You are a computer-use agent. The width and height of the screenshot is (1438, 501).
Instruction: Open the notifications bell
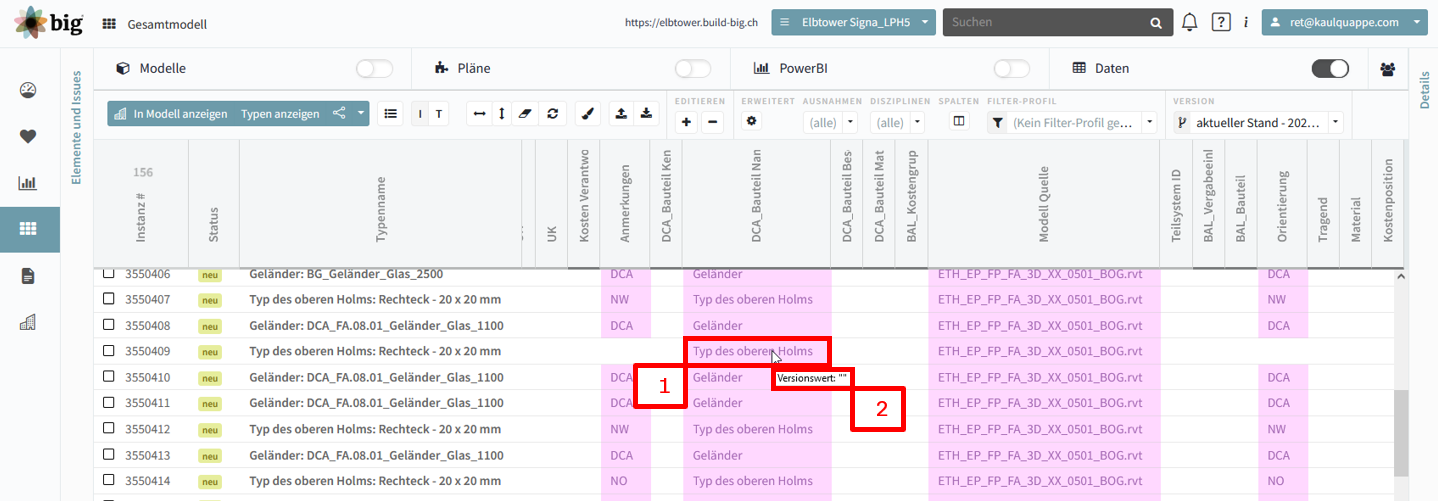[1189, 22]
